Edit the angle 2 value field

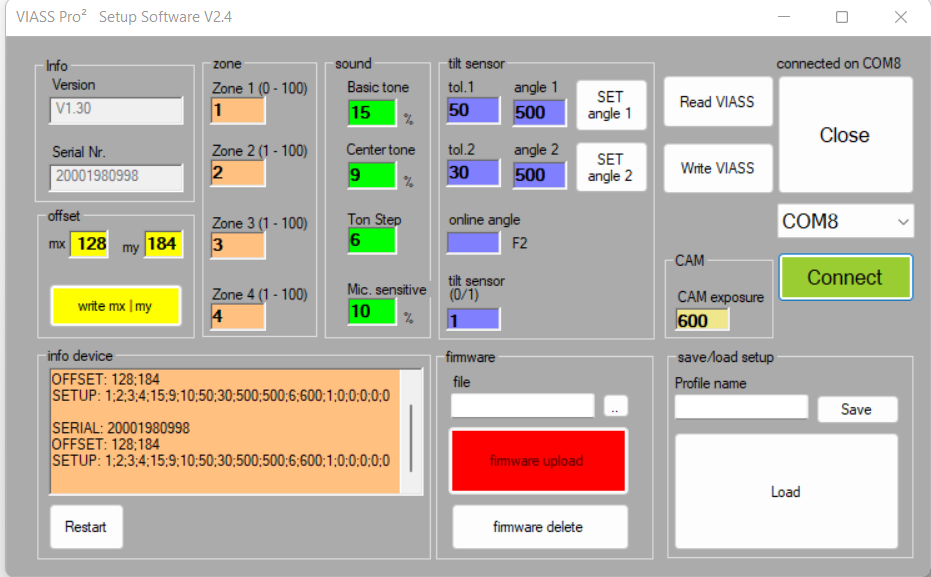(x=539, y=175)
